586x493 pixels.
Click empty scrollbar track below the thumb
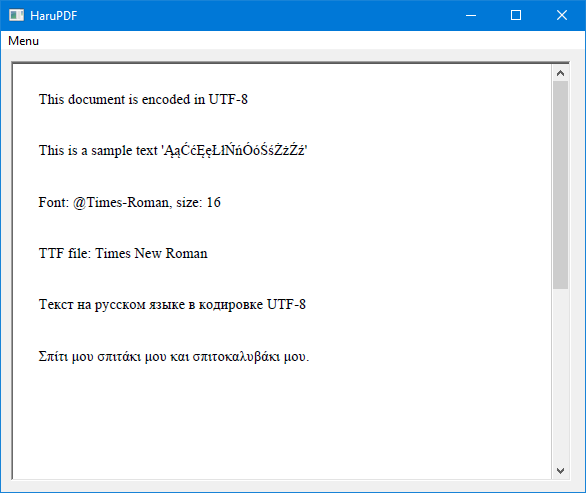[560, 376]
